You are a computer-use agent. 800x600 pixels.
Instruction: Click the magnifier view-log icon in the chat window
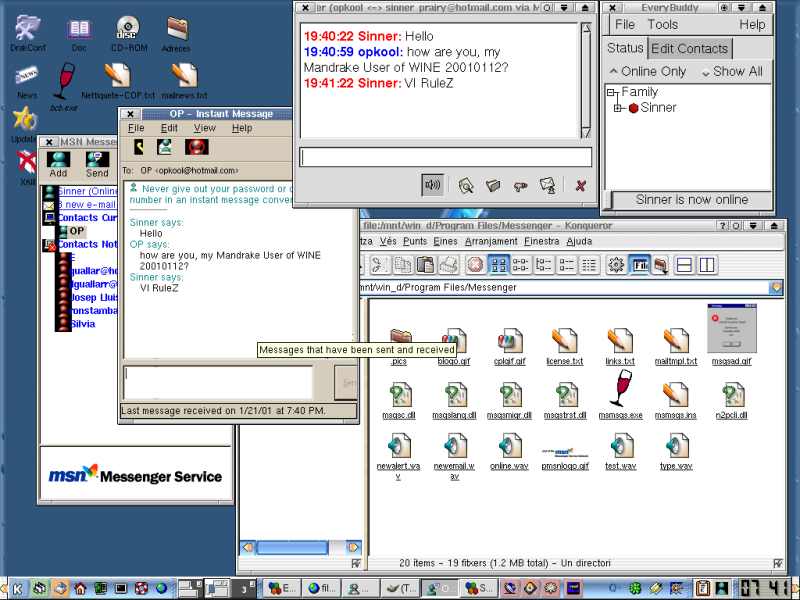click(465, 185)
